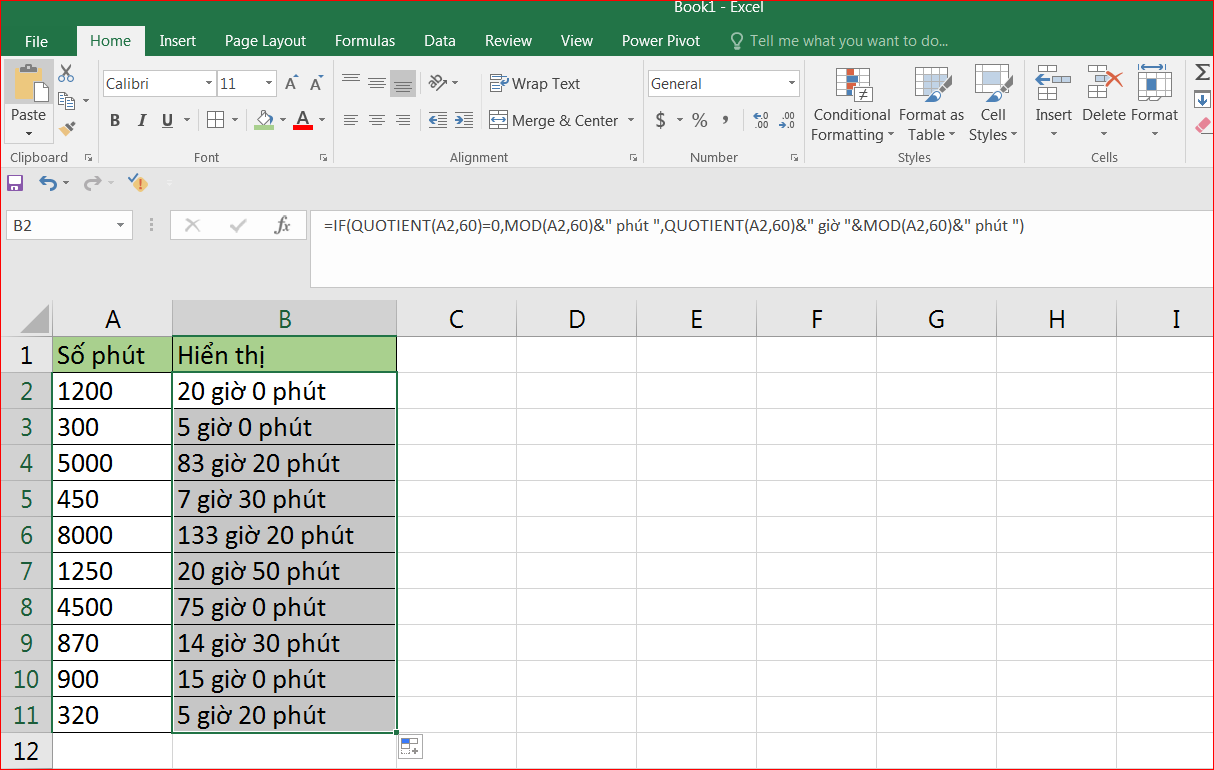Viewport: 1214px width, 770px height.
Task: Increase decimal places
Action: [760, 120]
